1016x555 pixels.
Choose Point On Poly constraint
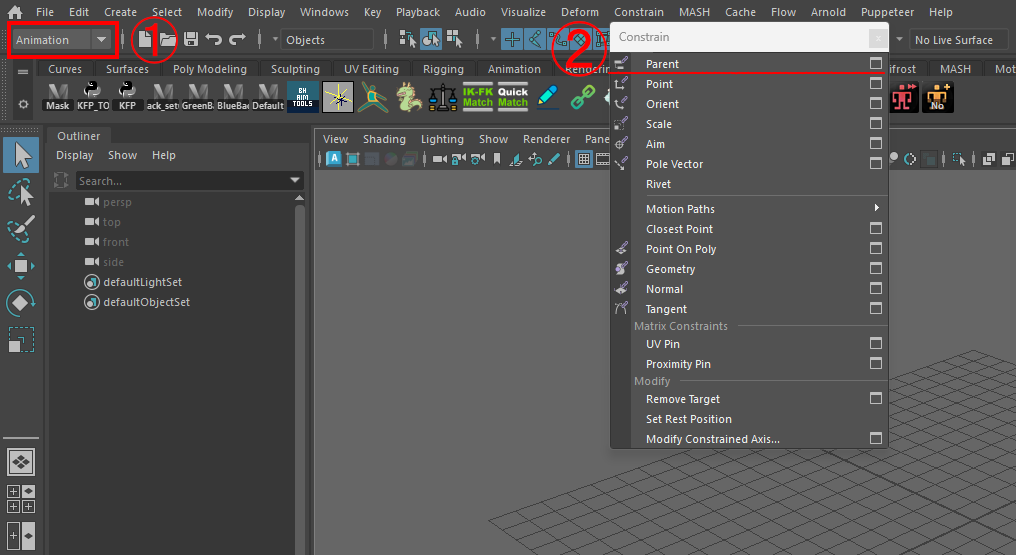[x=681, y=249]
